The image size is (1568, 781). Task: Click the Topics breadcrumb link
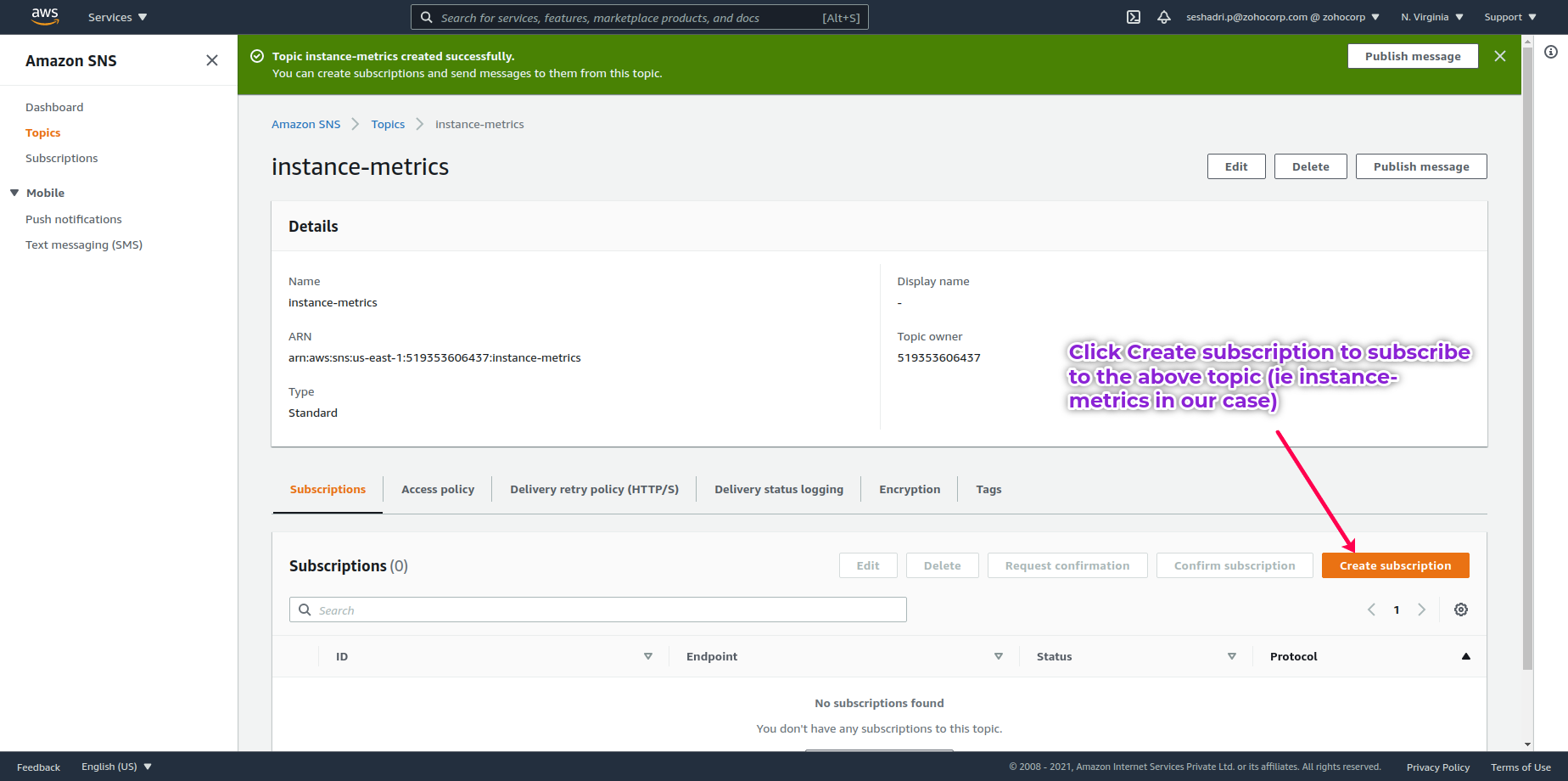click(388, 124)
